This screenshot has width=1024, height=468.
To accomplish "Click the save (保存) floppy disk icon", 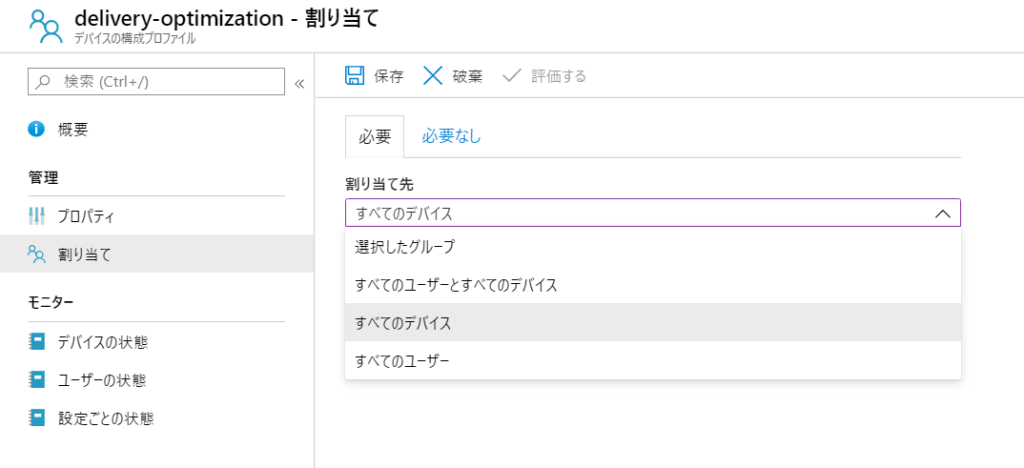I will point(355,76).
